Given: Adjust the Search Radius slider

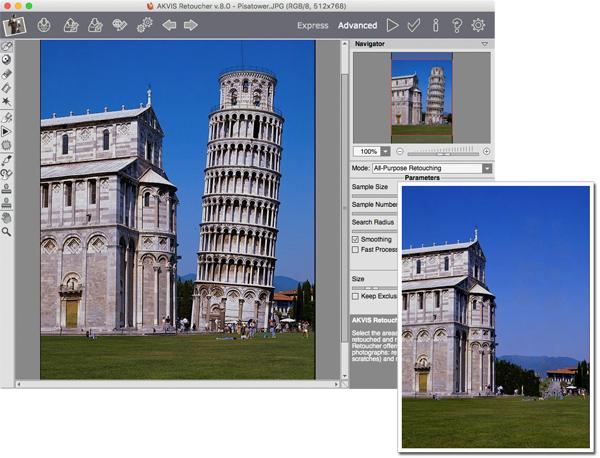Looking at the screenshot, I should (375, 231).
